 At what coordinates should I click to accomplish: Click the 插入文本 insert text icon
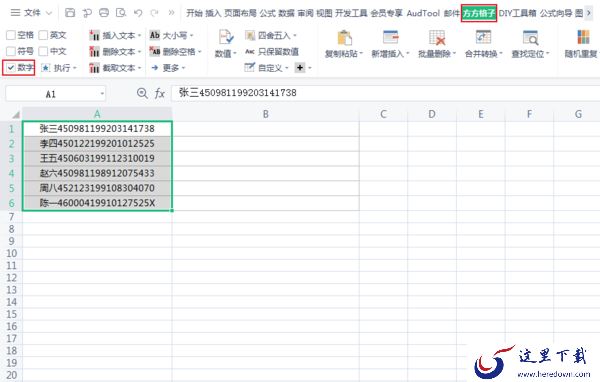pos(94,36)
